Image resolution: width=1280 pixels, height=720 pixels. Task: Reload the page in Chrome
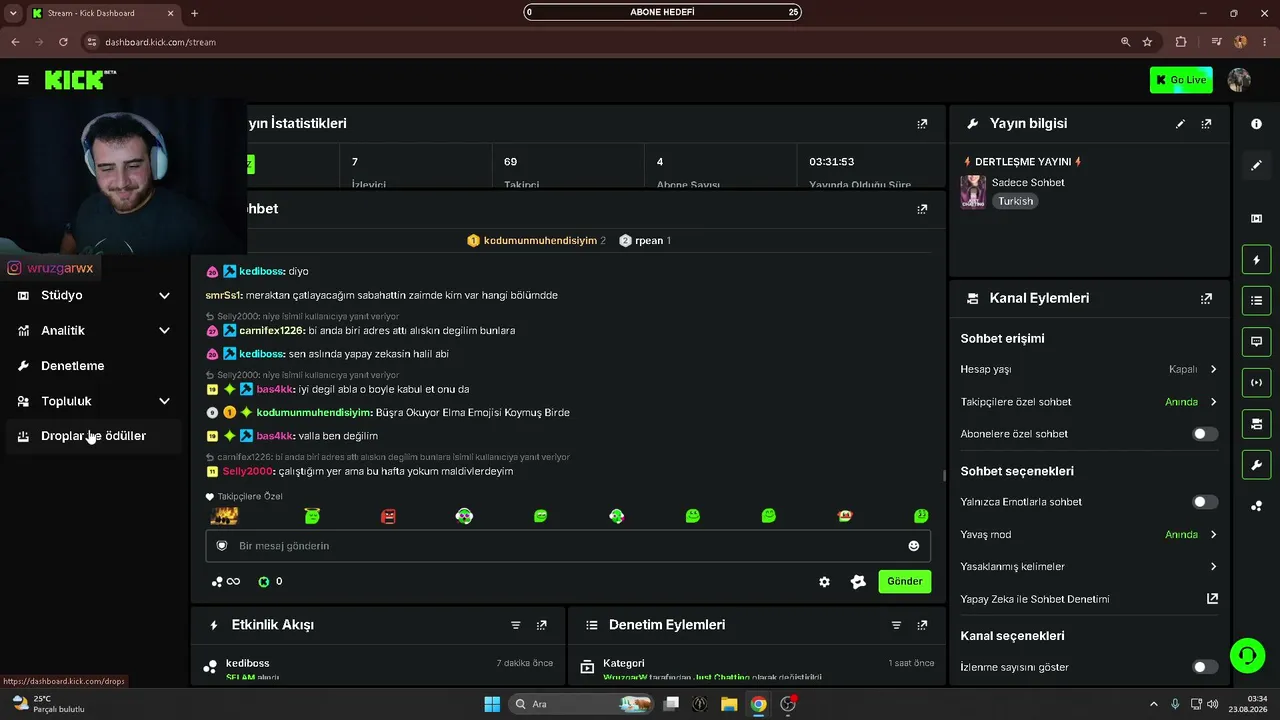[x=63, y=42]
